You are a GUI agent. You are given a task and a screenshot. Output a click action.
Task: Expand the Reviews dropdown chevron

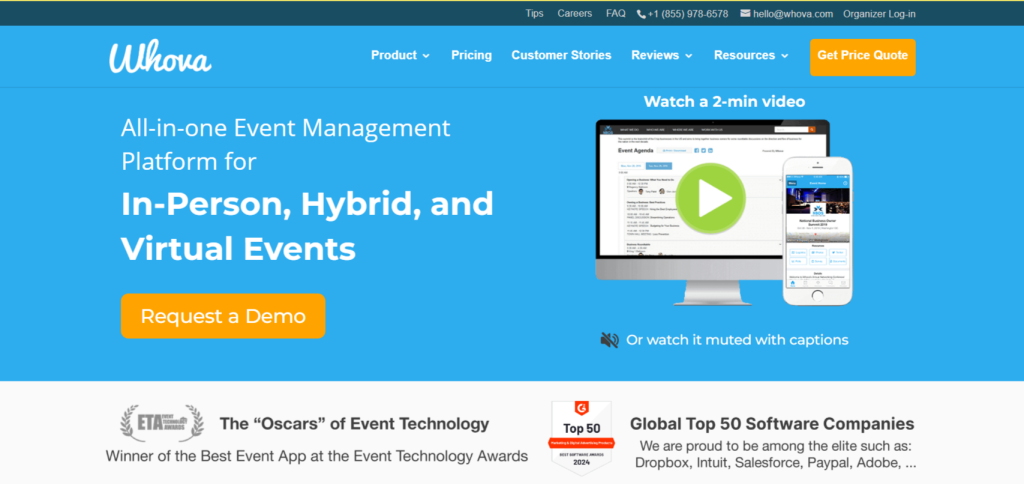tap(688, 56)
